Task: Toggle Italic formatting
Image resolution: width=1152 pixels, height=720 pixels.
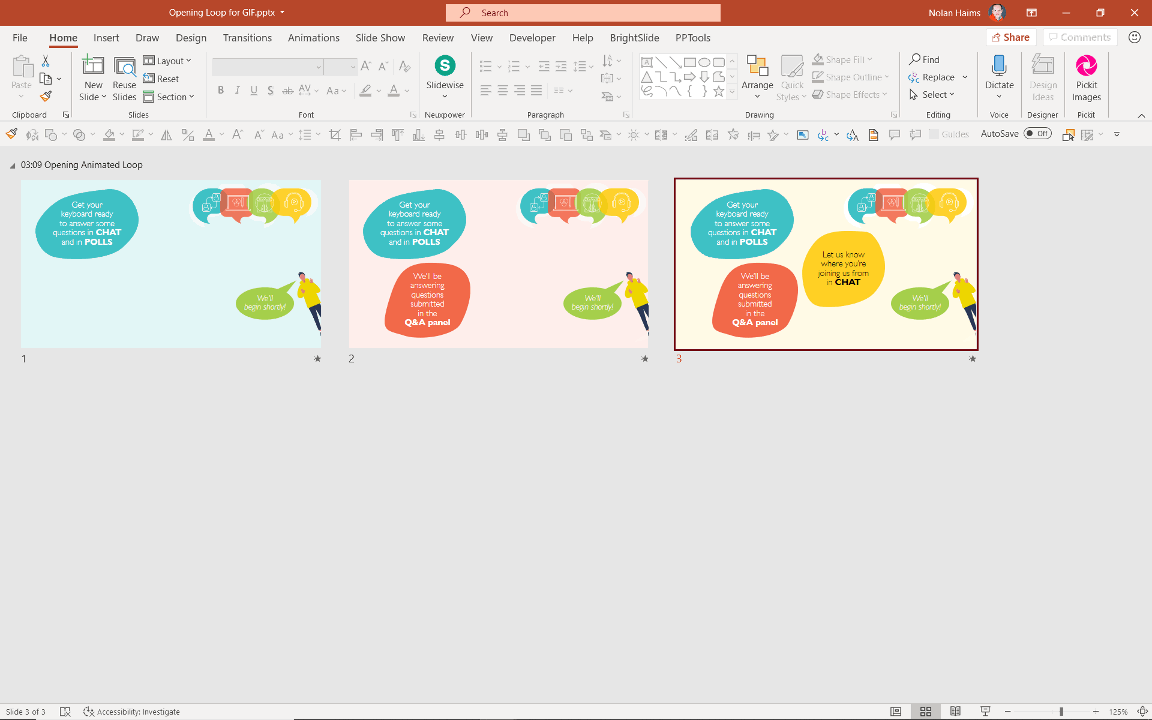Action: coord(236,90)
